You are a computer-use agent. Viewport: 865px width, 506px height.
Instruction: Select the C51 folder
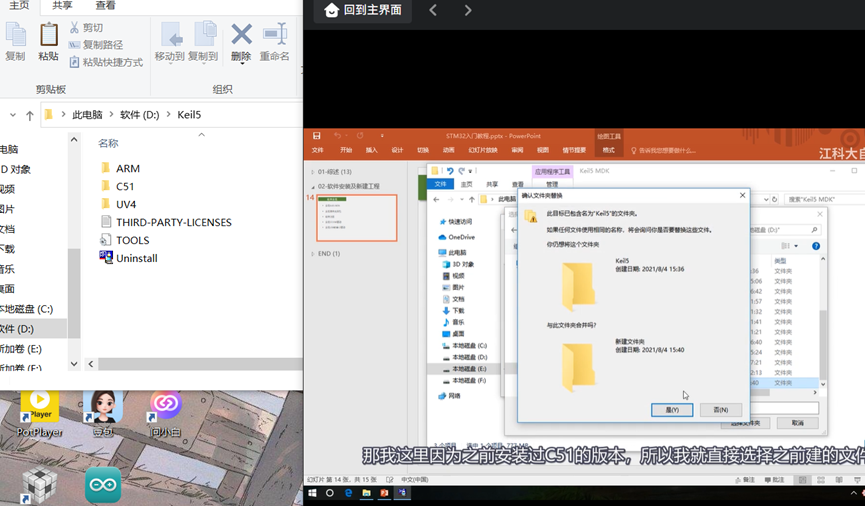pyautogui.click(x=118, y=187)
